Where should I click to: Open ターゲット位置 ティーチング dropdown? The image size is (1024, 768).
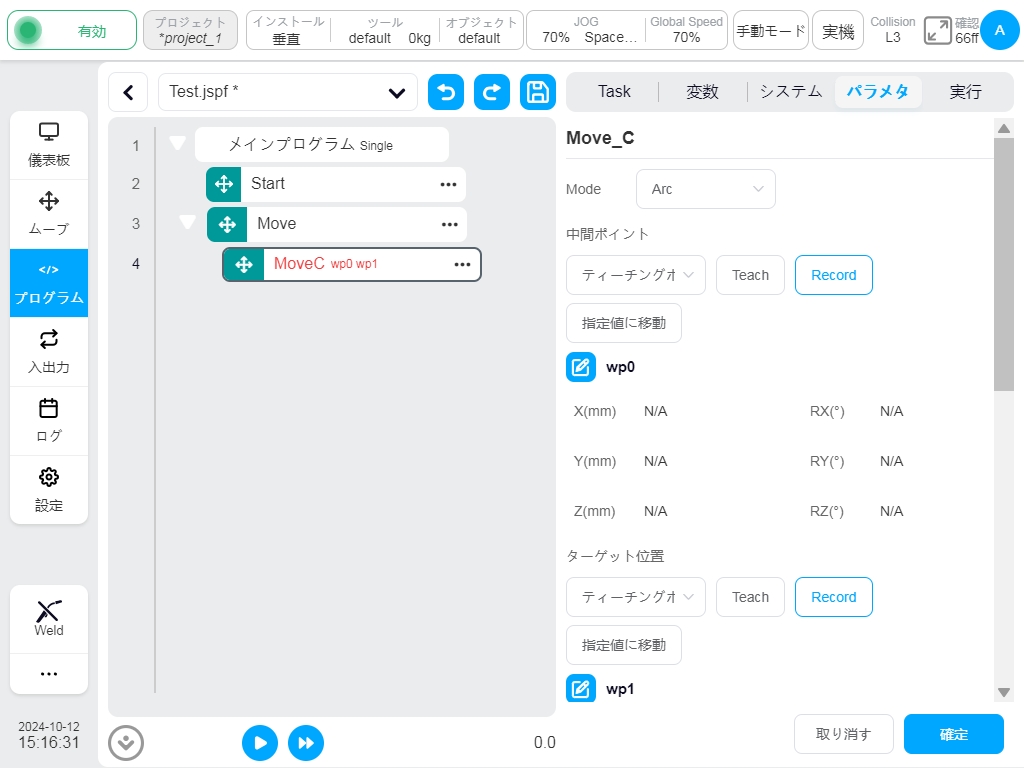(x=636, y=597)
